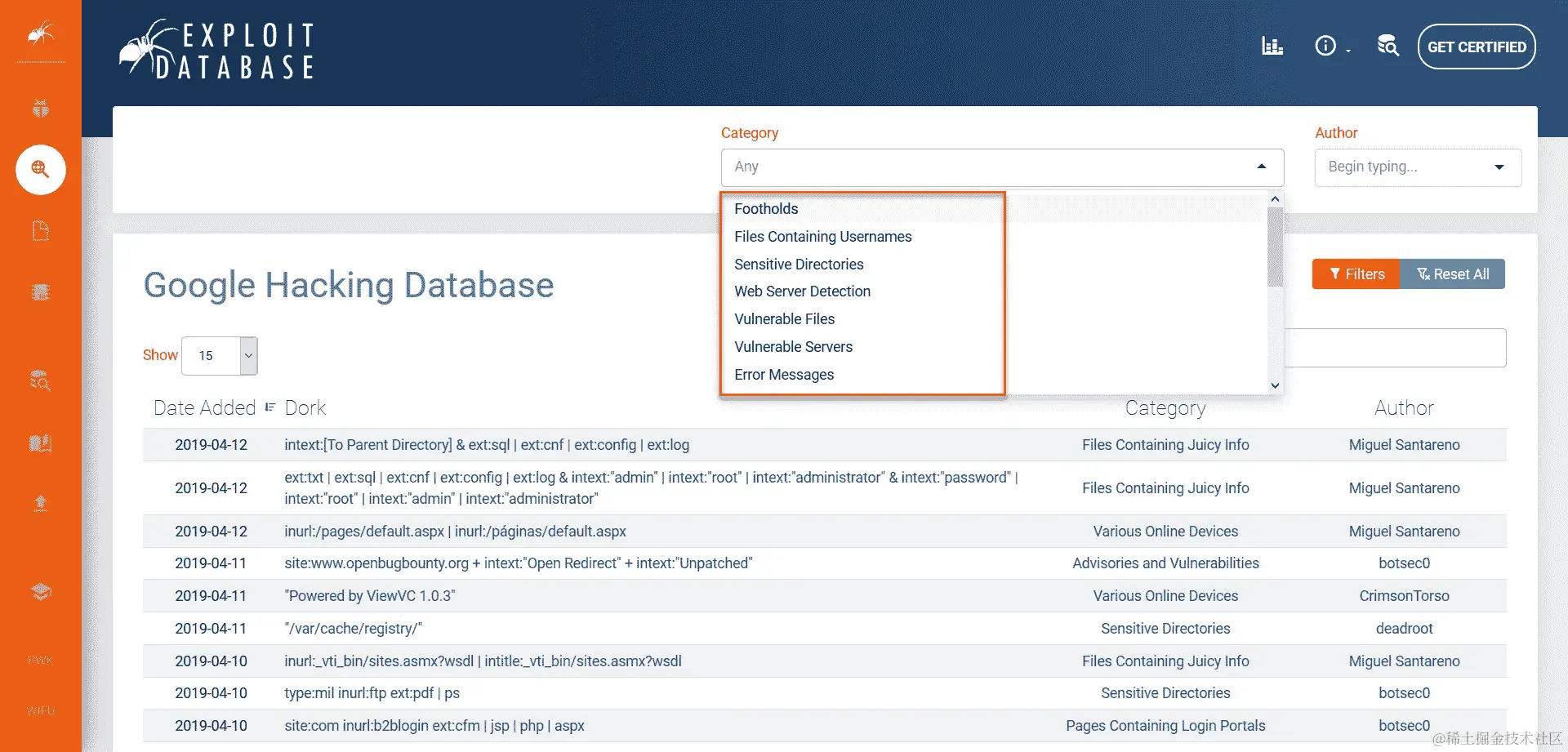Open dork "/var/cache/registry/" link

click(353, 629)
